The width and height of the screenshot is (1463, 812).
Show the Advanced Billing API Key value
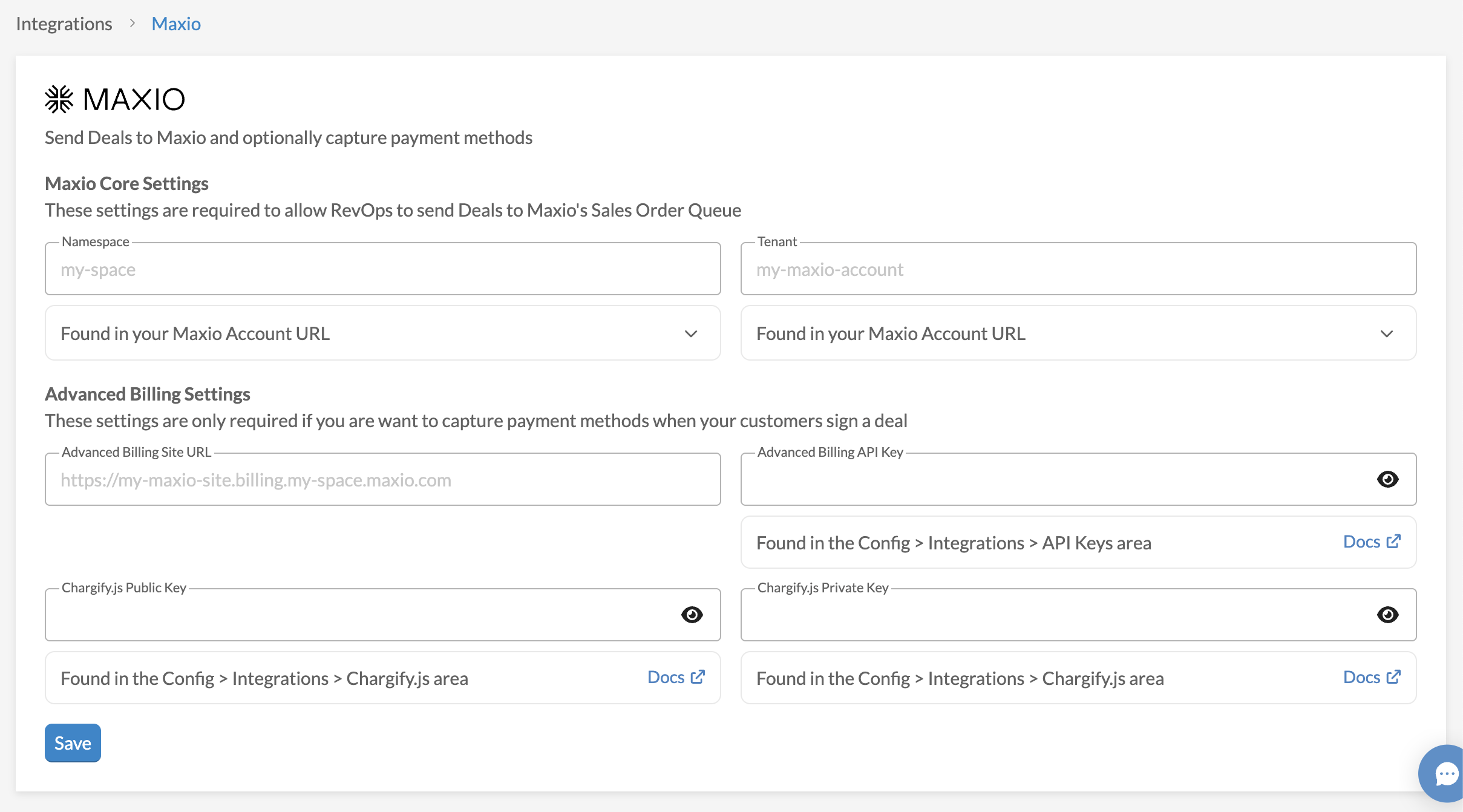click(x=1387, y=479)
